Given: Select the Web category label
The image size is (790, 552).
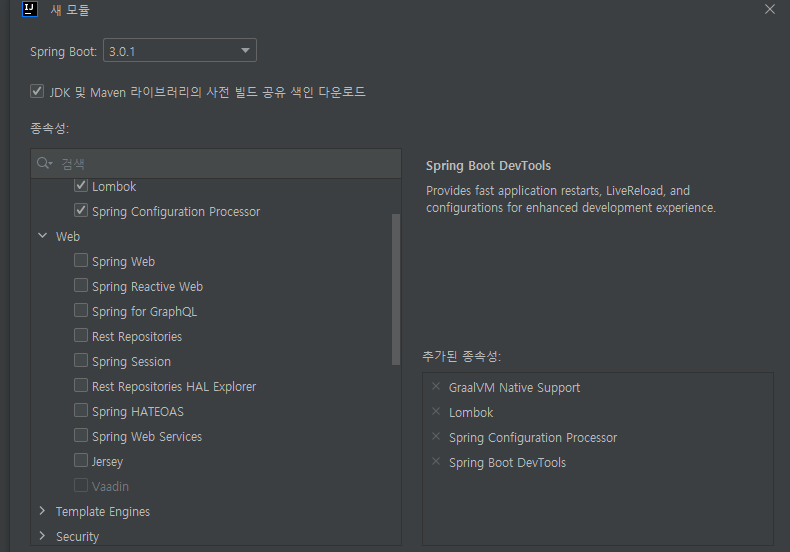Looking at the screenshot, I should 68,236.
